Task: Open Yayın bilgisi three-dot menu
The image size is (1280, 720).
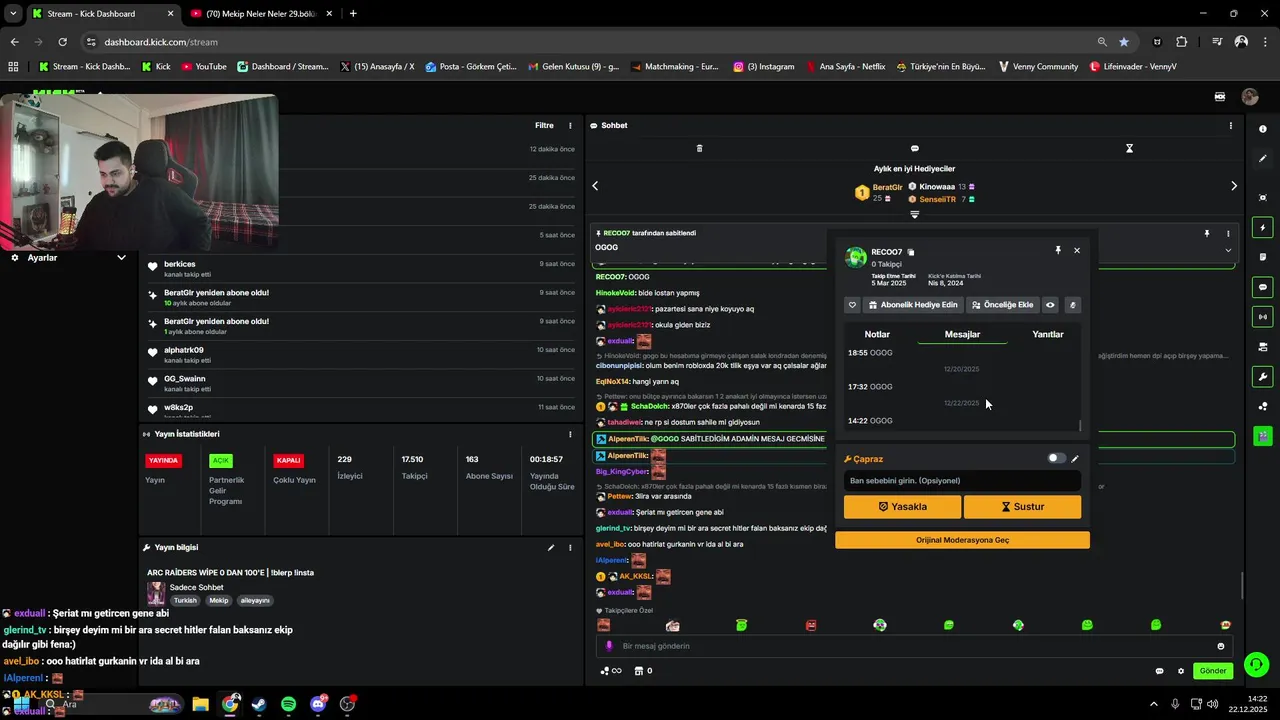Action: (x=571, y=548)
